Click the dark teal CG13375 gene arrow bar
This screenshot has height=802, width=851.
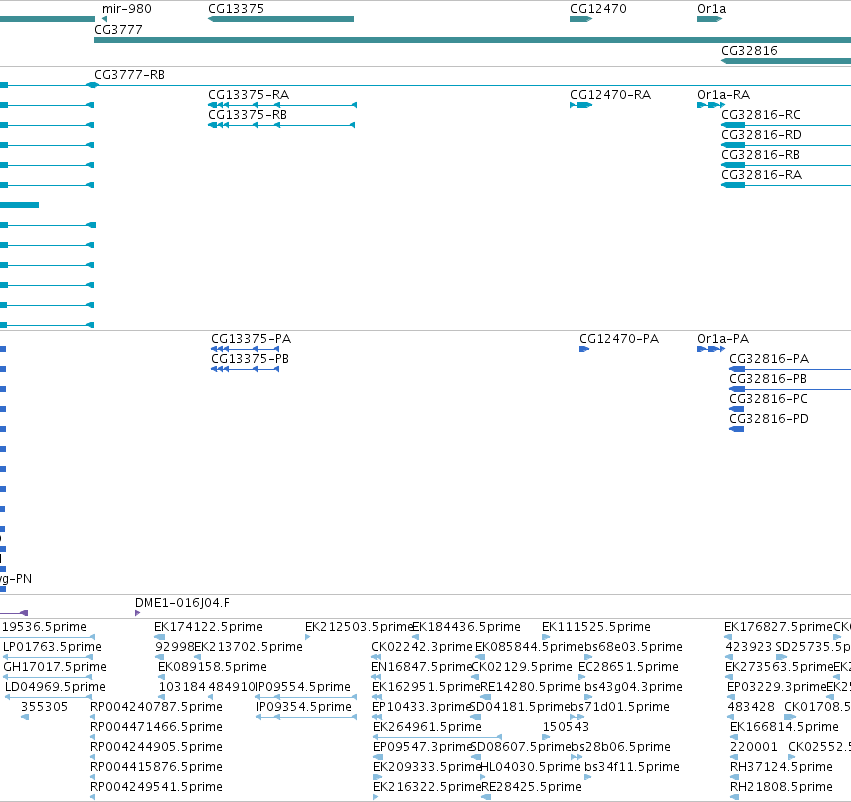281,19
